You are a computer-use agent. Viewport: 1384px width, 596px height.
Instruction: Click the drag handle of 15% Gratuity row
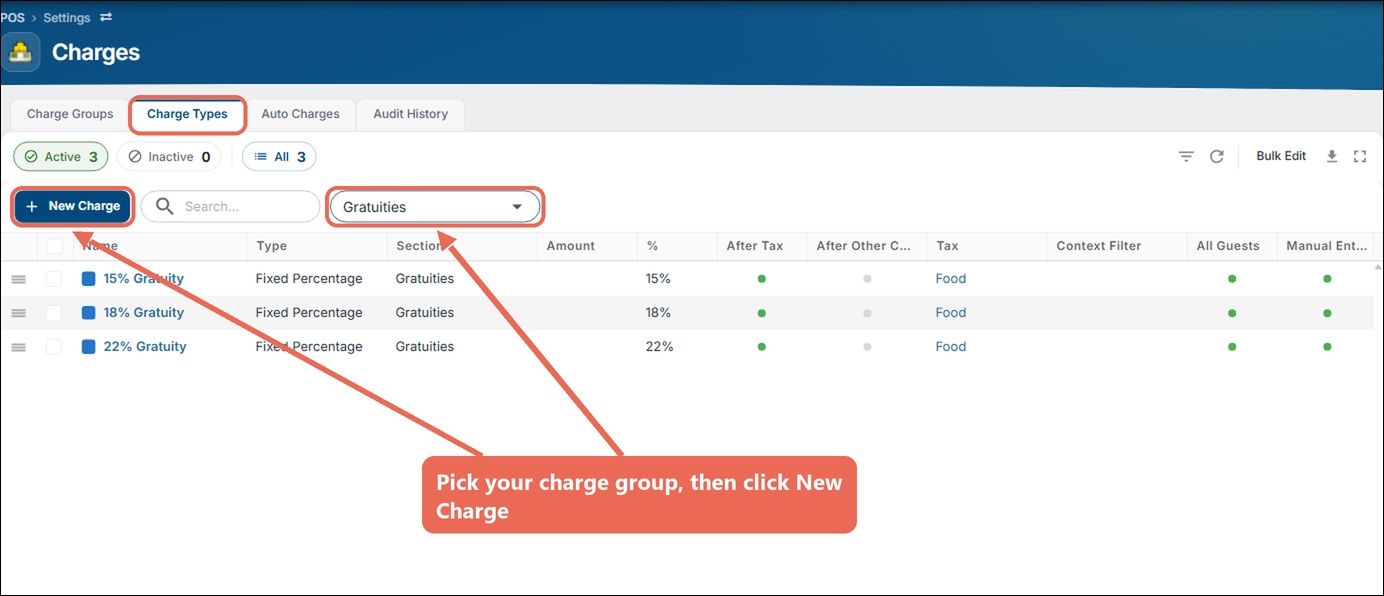pyautogui.click(x=19, y=279)
